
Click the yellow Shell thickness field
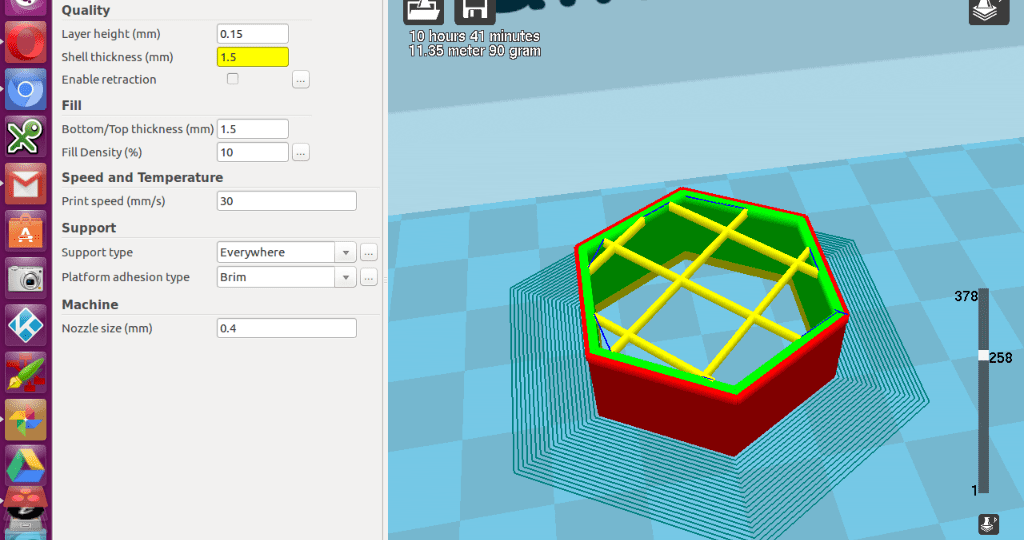(x=253, y=57)
